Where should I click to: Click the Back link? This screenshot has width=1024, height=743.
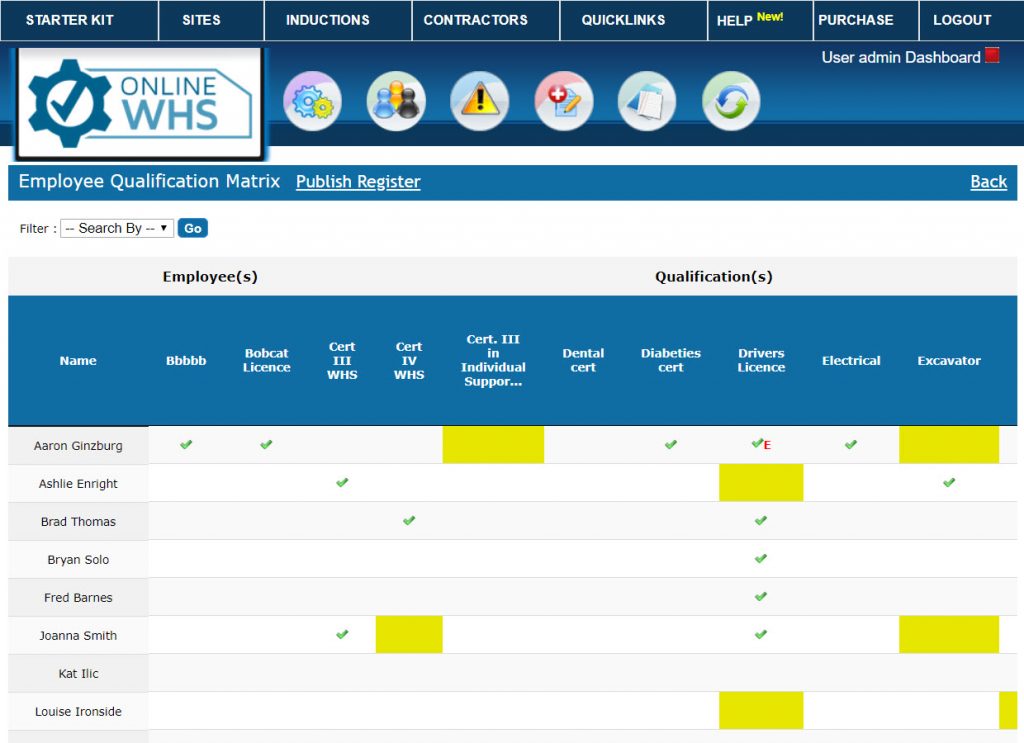(989, 182)
